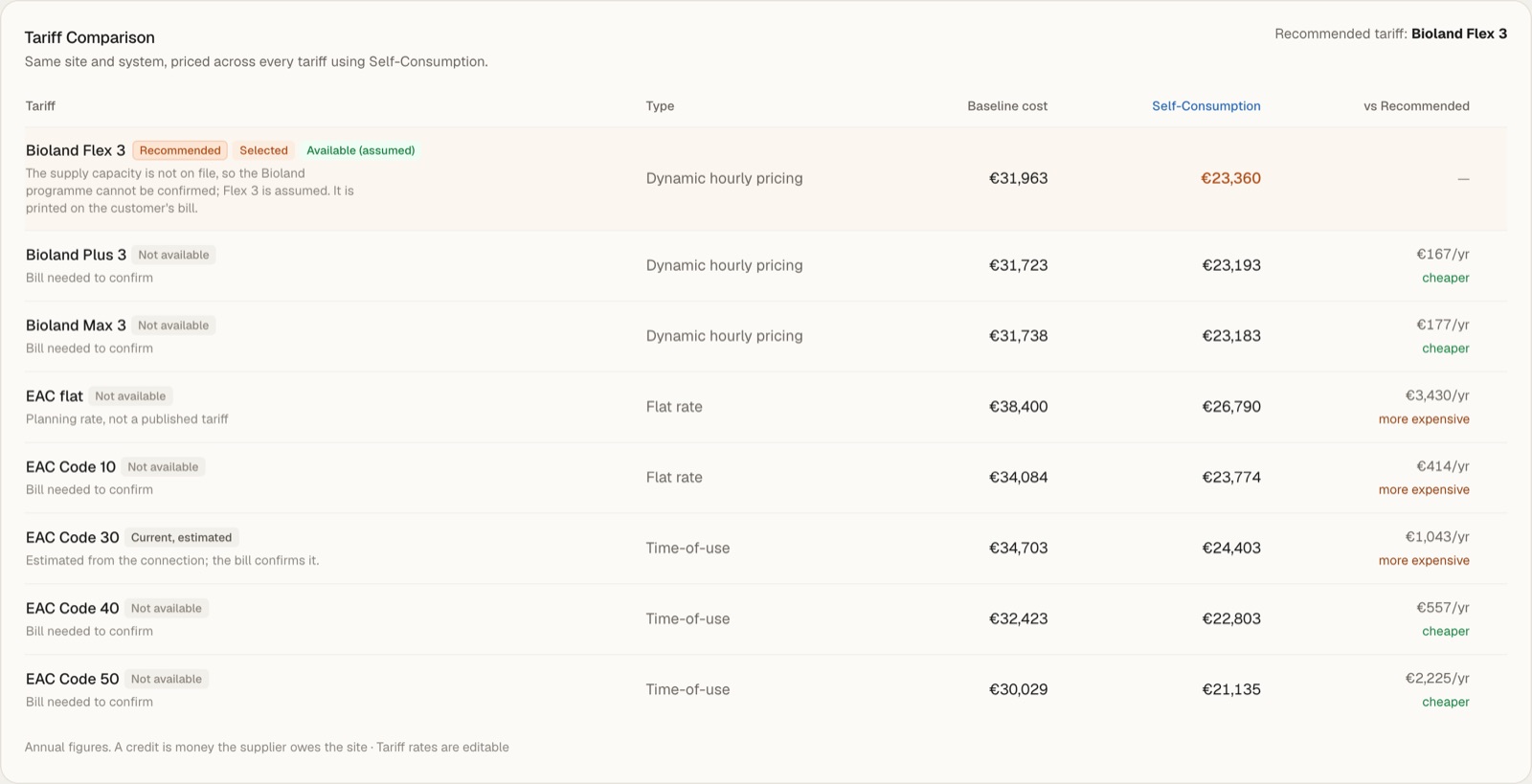Click the Type column header
The image size is (1532, 784).
660,106
